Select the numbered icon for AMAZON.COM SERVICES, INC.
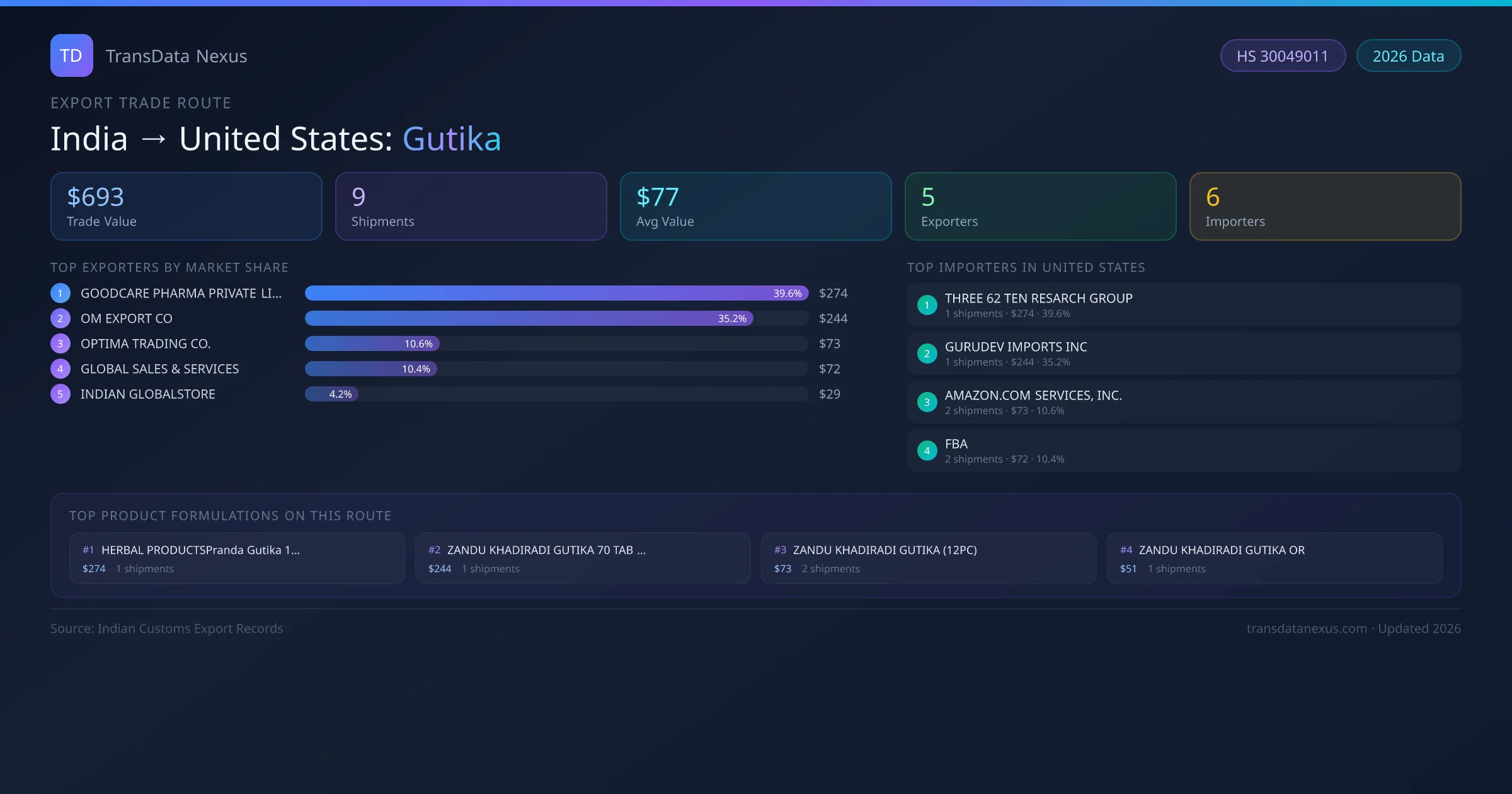This screenshot has height=794, width=1512. (x=927, y=401)
